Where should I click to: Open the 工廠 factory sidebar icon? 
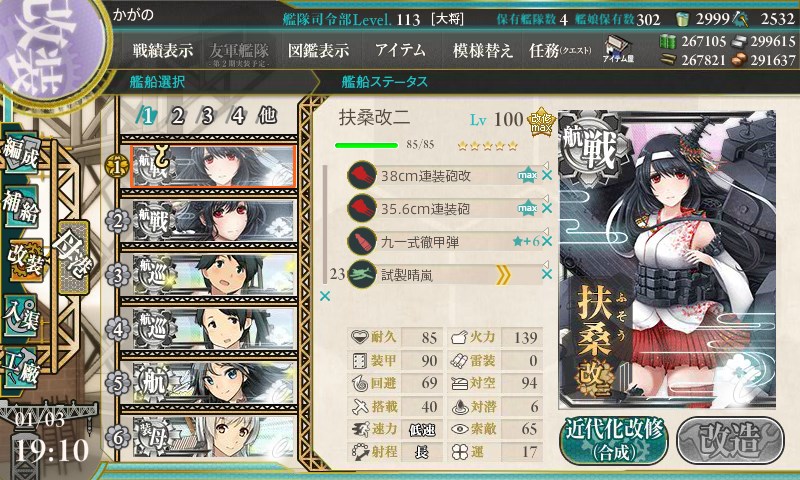tap(20, 368)
